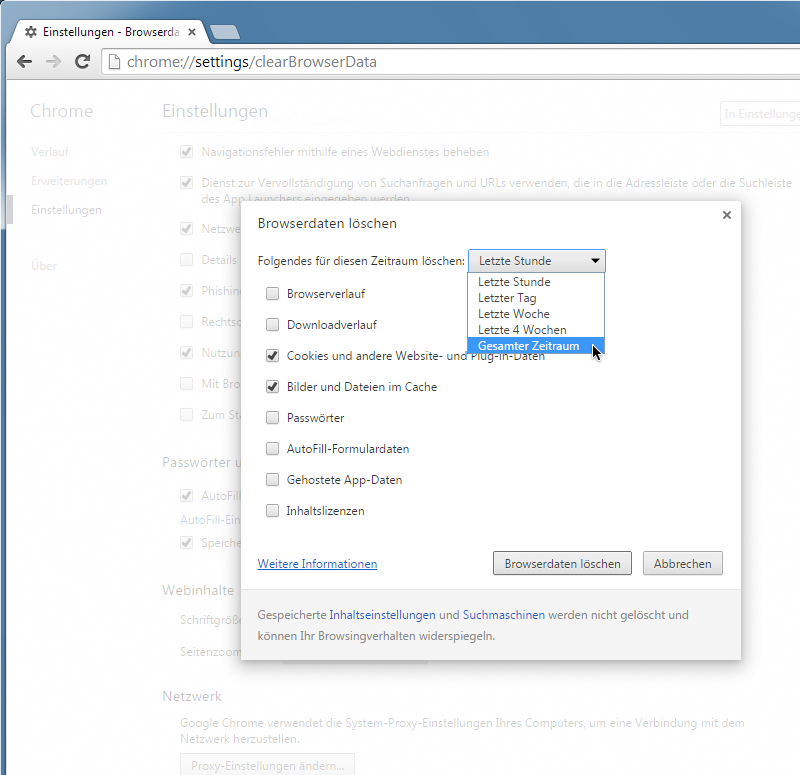This screenshot has height=775, width=800.
Task: Select the Einstellungen browser tab
Action: pyautogui.click(x=110, y=32)
